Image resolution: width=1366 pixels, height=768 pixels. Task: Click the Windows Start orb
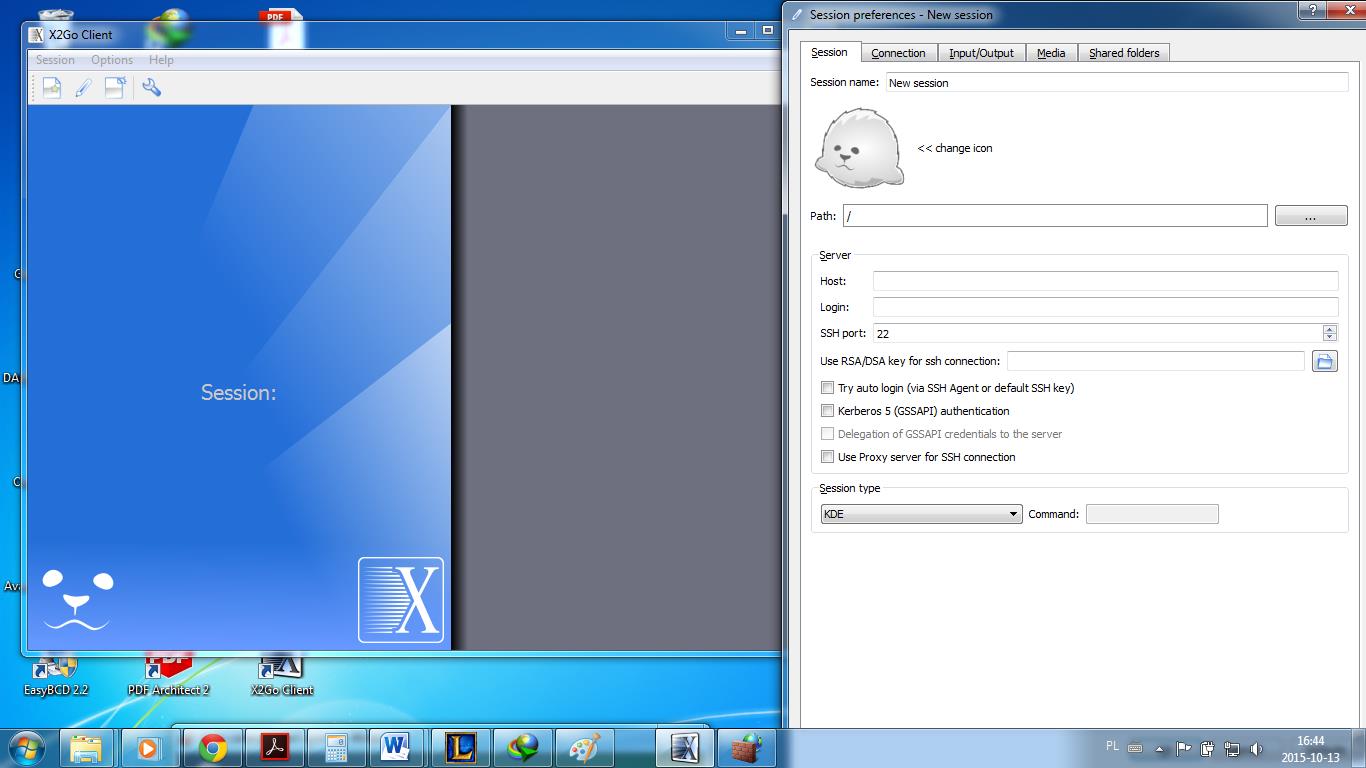click(x=25, y=748)
